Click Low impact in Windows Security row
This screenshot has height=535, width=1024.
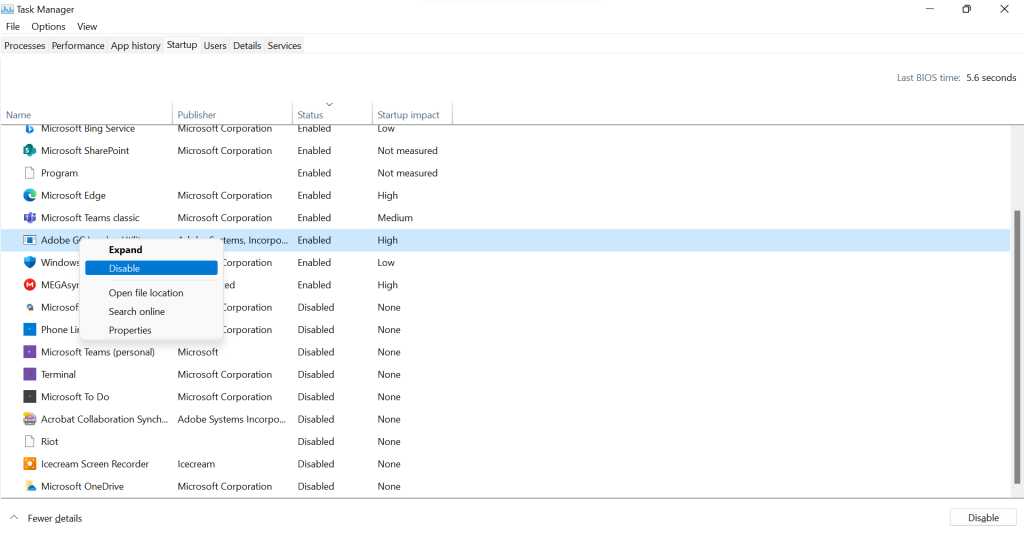pos(386,263)
